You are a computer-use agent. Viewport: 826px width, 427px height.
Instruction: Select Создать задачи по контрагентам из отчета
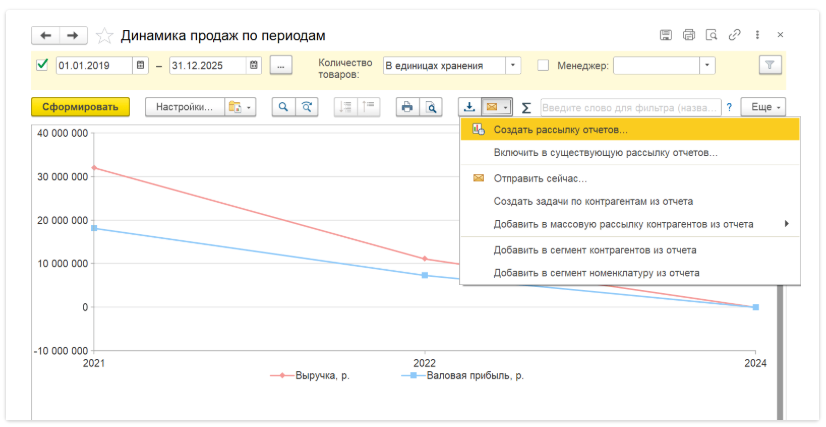tap(630, 201)
